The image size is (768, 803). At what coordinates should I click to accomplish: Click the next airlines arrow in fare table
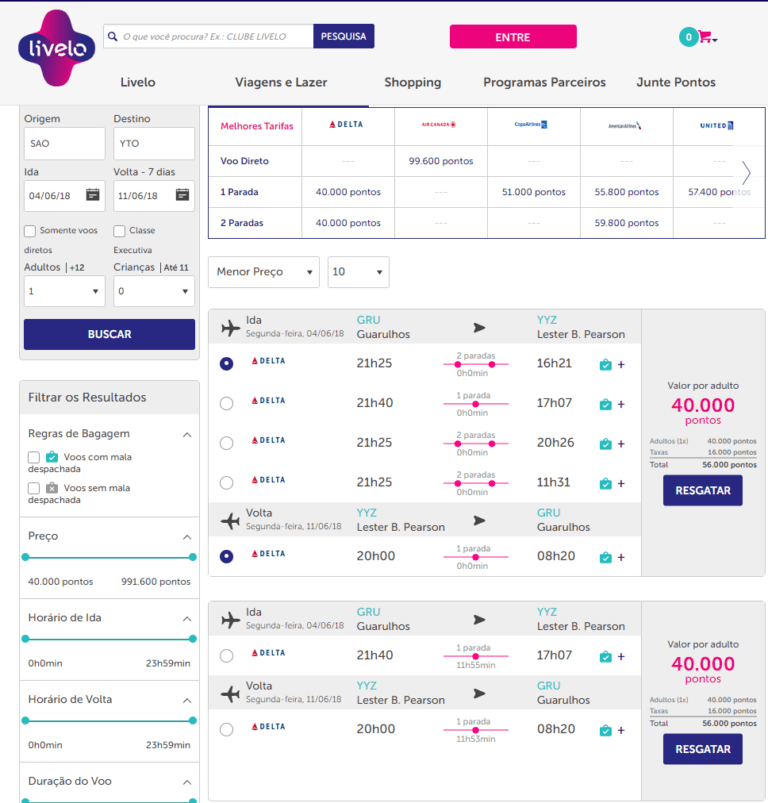tap(746, 173)
